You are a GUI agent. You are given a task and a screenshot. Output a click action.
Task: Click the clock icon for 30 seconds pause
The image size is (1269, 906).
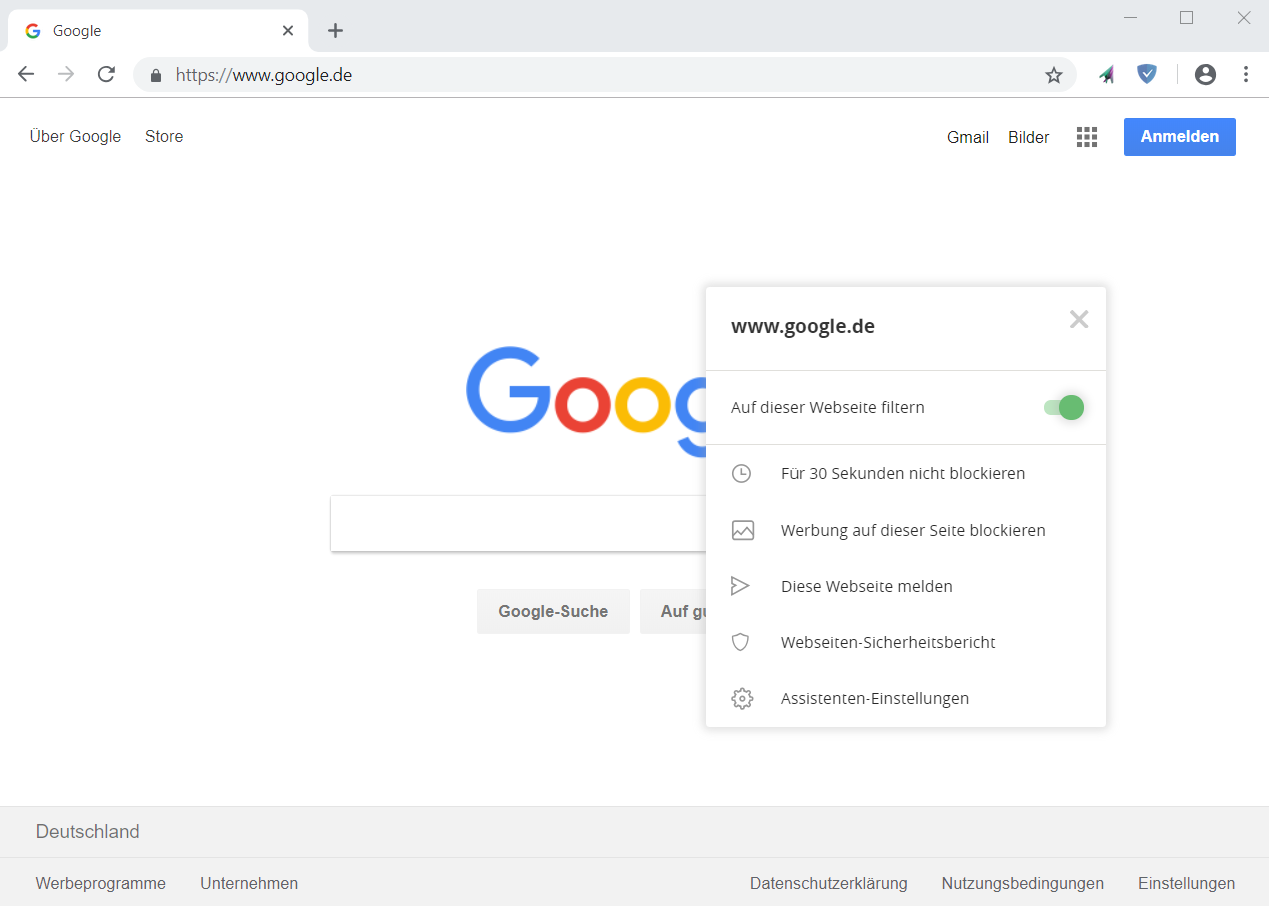click(x=741, y=473)
